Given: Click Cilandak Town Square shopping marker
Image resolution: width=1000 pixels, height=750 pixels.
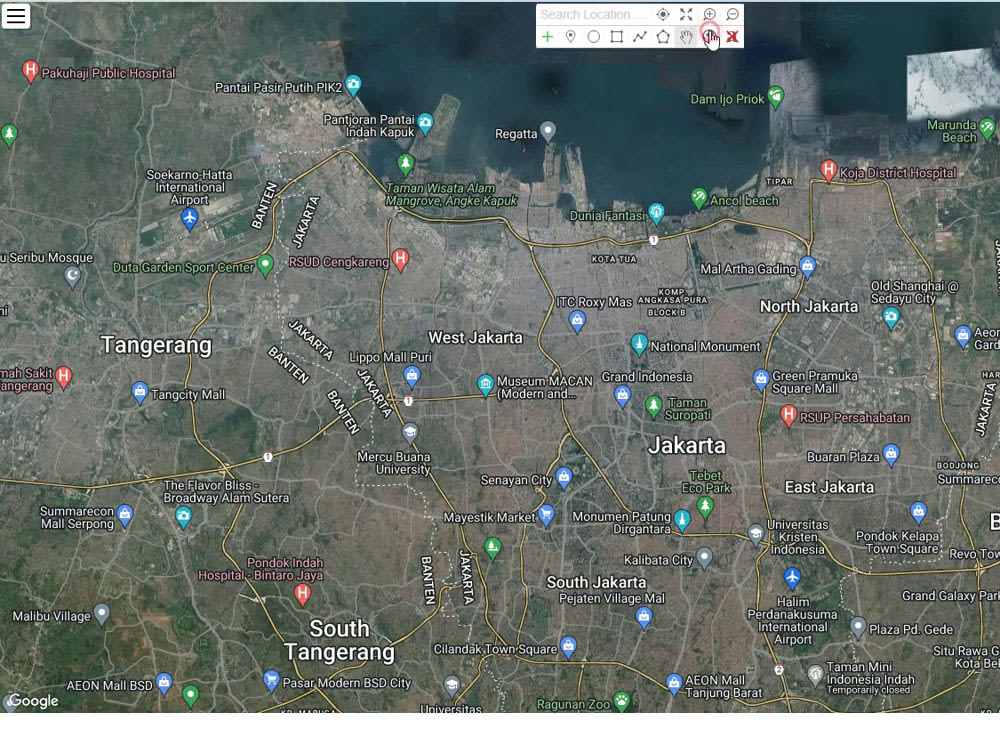Looking at the screenshot, I should coord(568,647).
